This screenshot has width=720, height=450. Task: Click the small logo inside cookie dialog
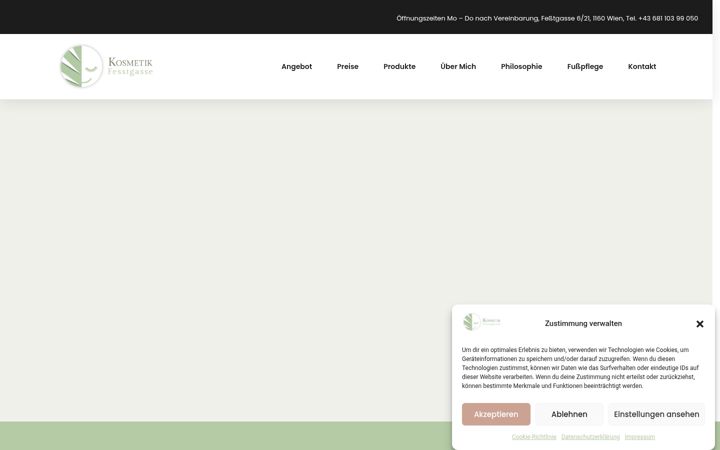[482, 322]
